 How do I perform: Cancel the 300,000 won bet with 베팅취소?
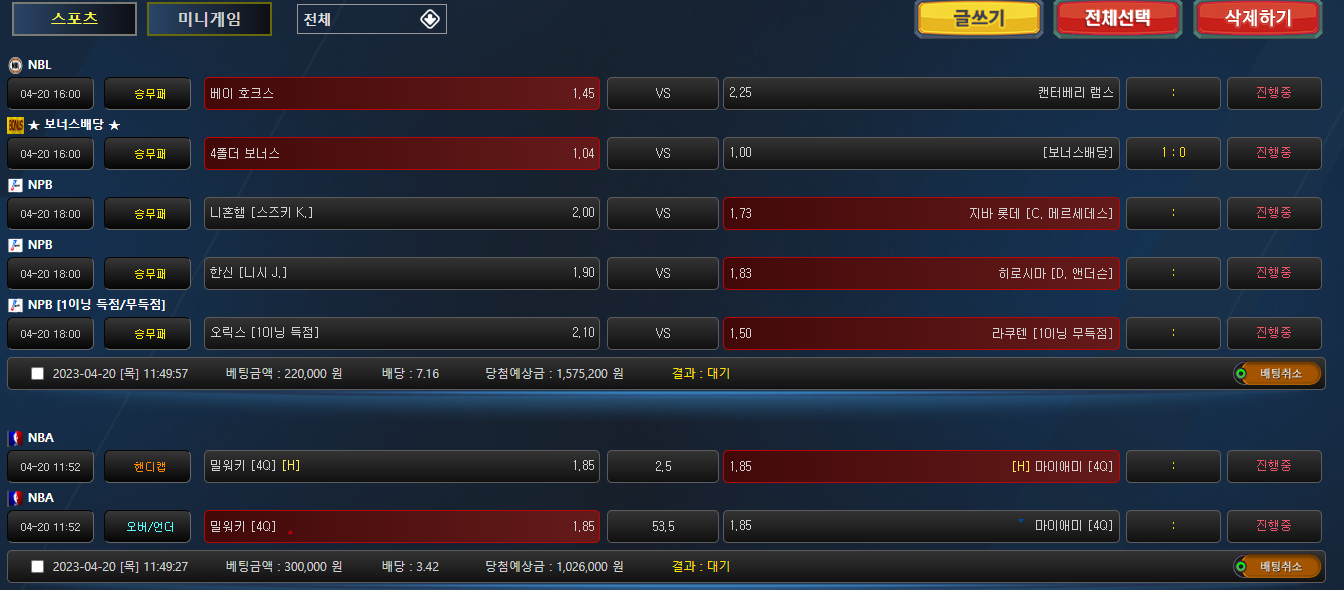(1277, 567)
